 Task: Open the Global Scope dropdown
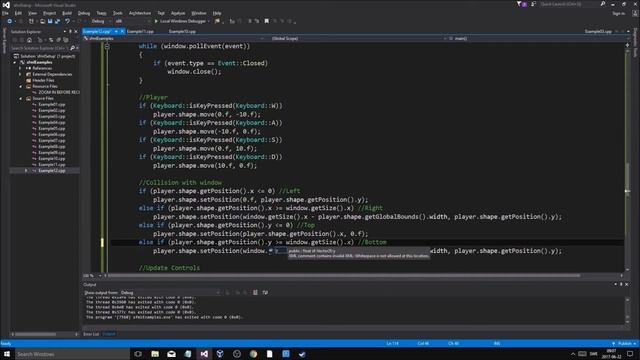tap(355, 38)
